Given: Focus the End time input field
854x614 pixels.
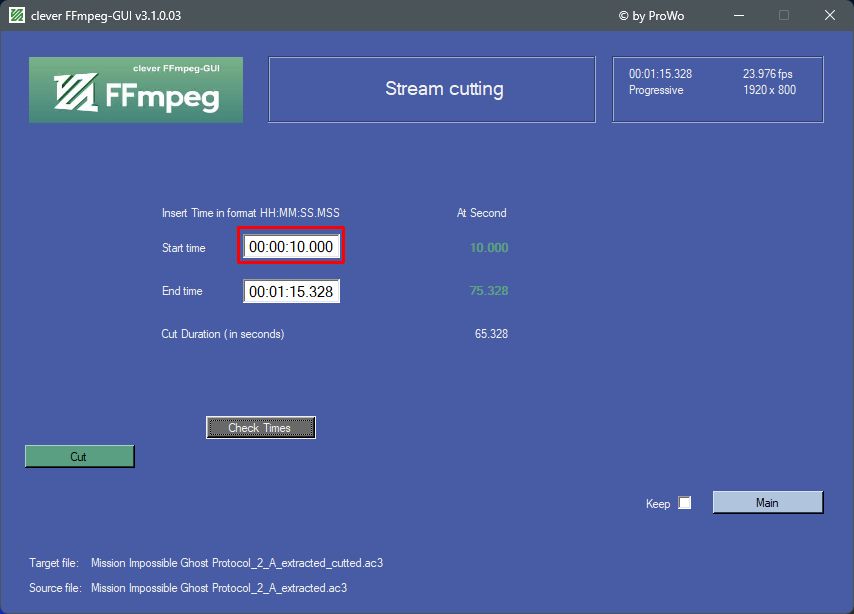Looking at the screenshot, I should pyautogui.click(x=291, y=291).
